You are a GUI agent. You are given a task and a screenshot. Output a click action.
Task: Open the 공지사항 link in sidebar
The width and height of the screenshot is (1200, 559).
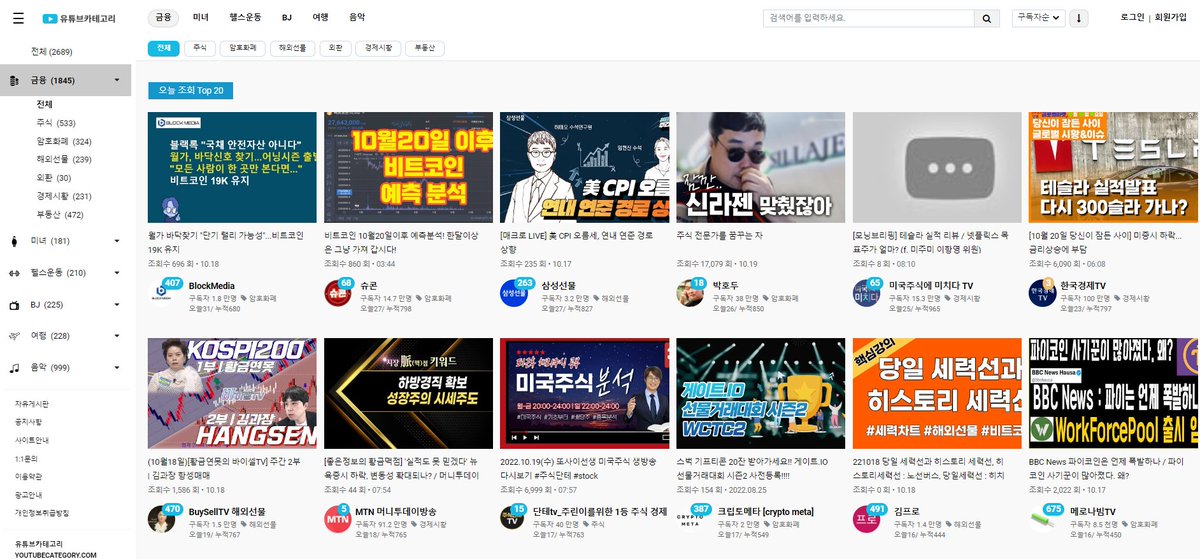point(31,421)
